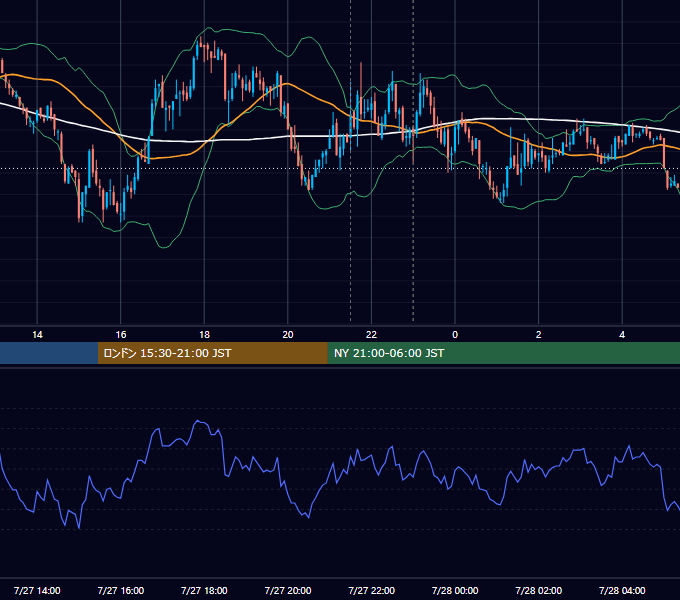The width and height of the screenshot is (680, 600).
Task: Click the blue session bar before ロンドン
Action: (49, 353)
